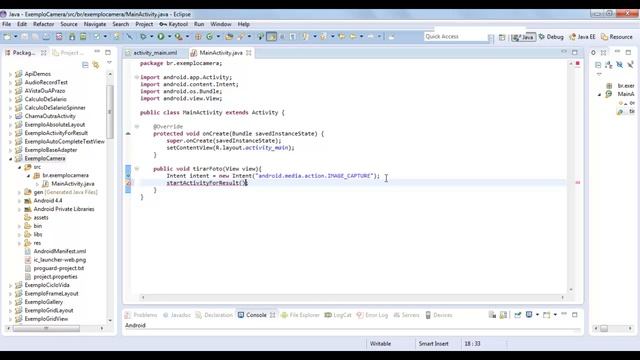Click the Save toolbar icon

click(x=24, y=37)
